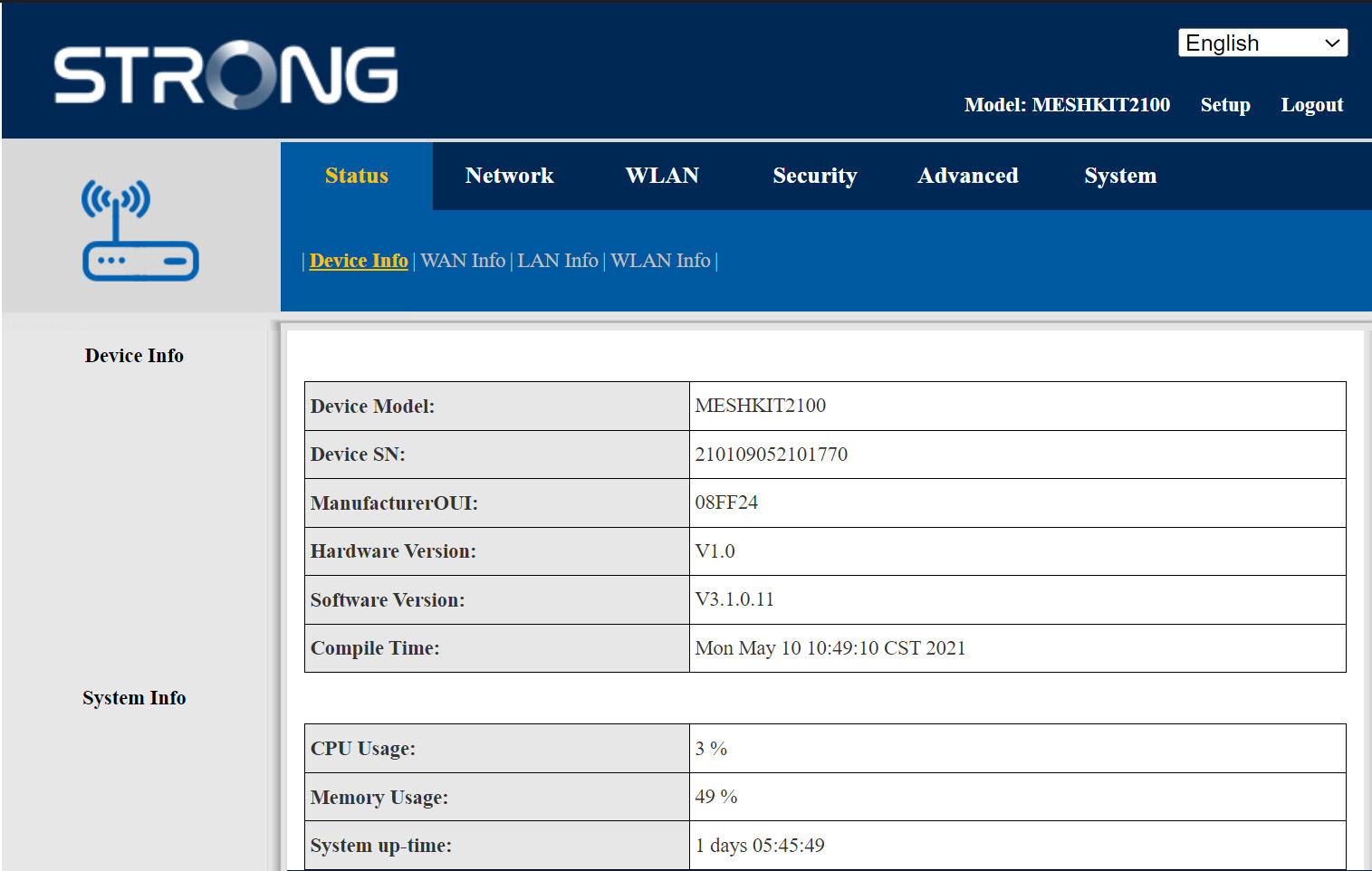Select the OUI value '08FF24'
The width and height of the screenshot is (1372, 871).
point(726,502)
